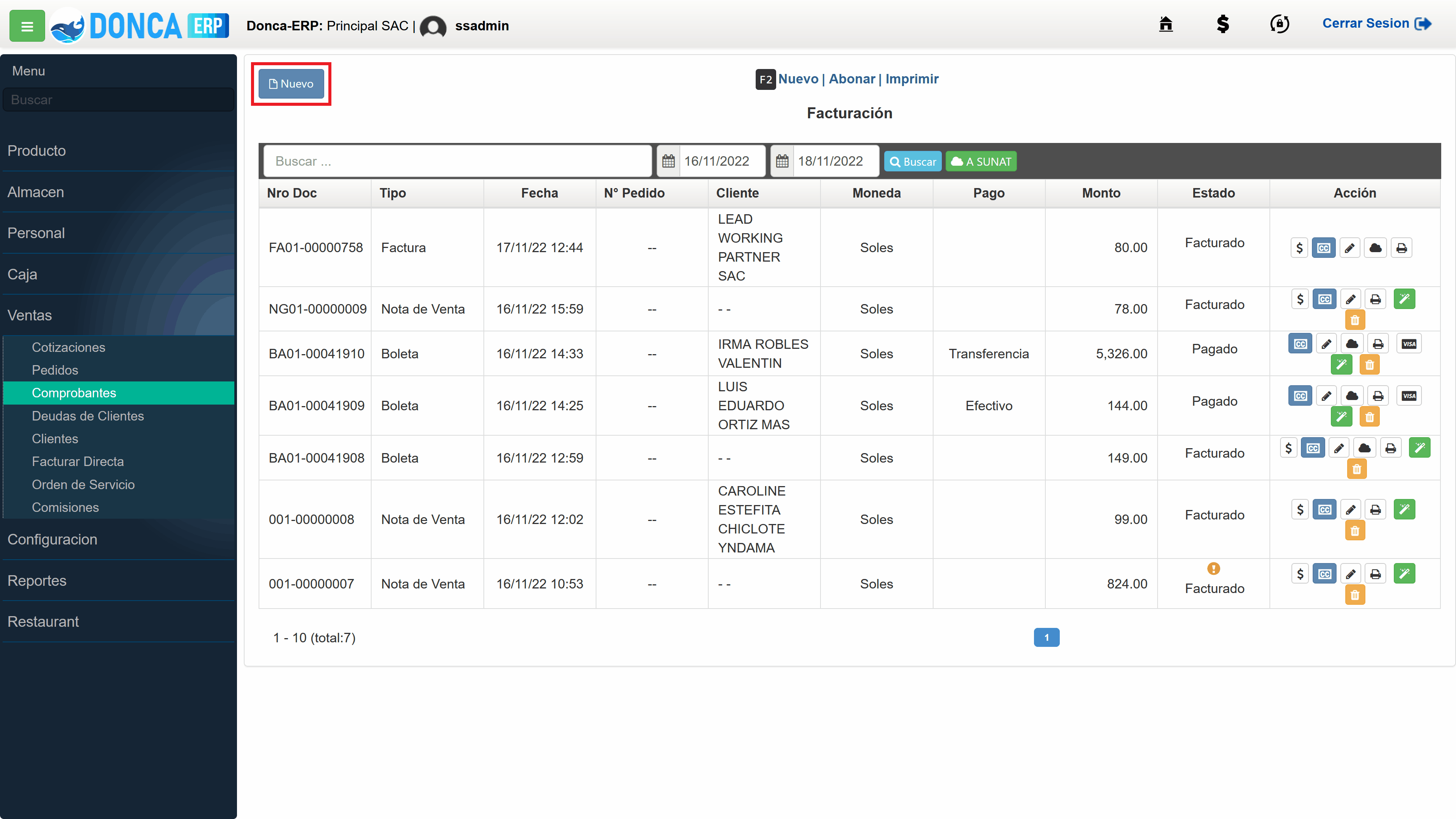Click the end date field 18/11/2022
The width and height of the screenshot is (1456, 819).
coord(836,161)
